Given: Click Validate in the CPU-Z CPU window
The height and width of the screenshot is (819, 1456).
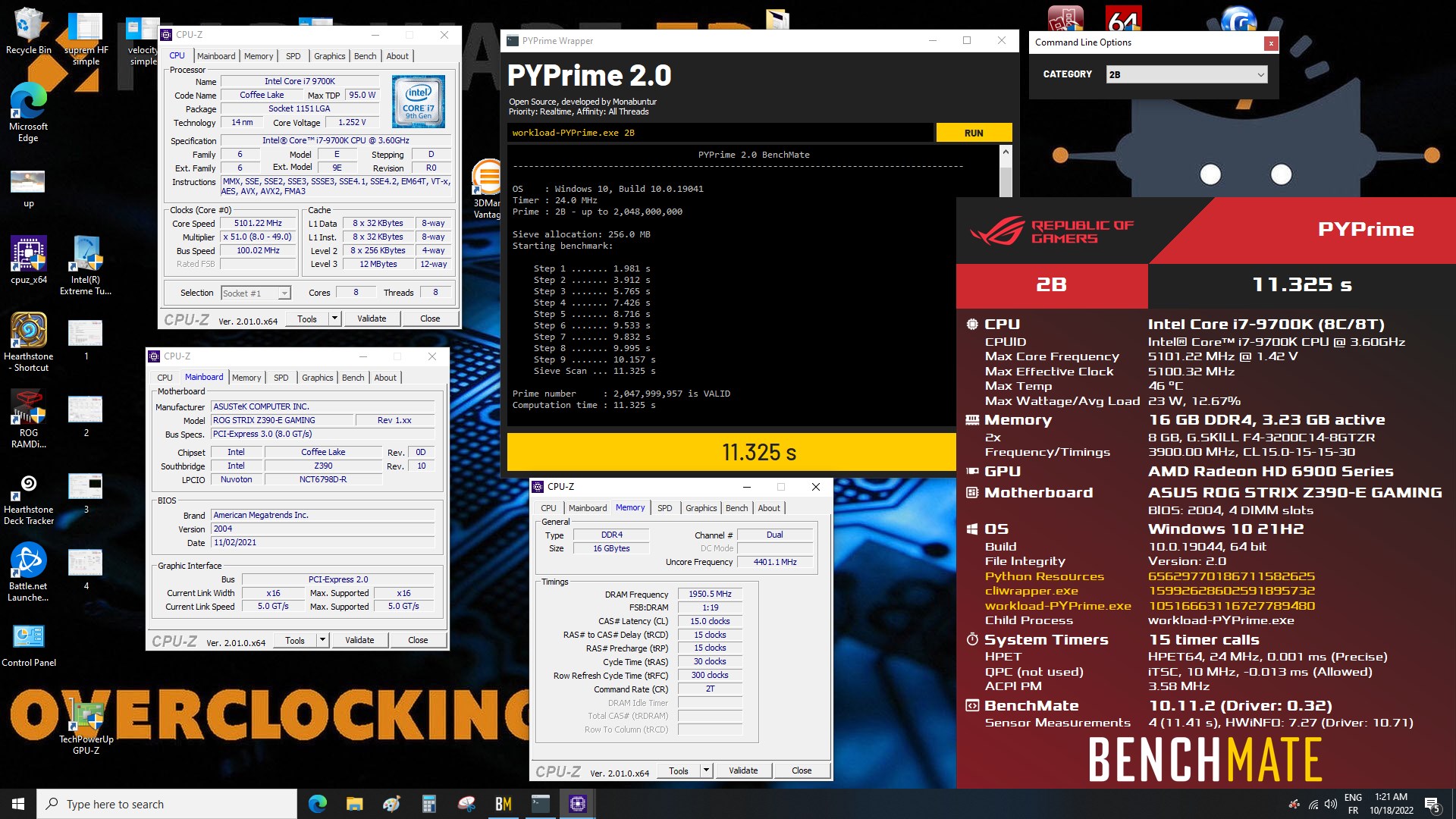Looking at the screenshot, I should pos(372,318).
